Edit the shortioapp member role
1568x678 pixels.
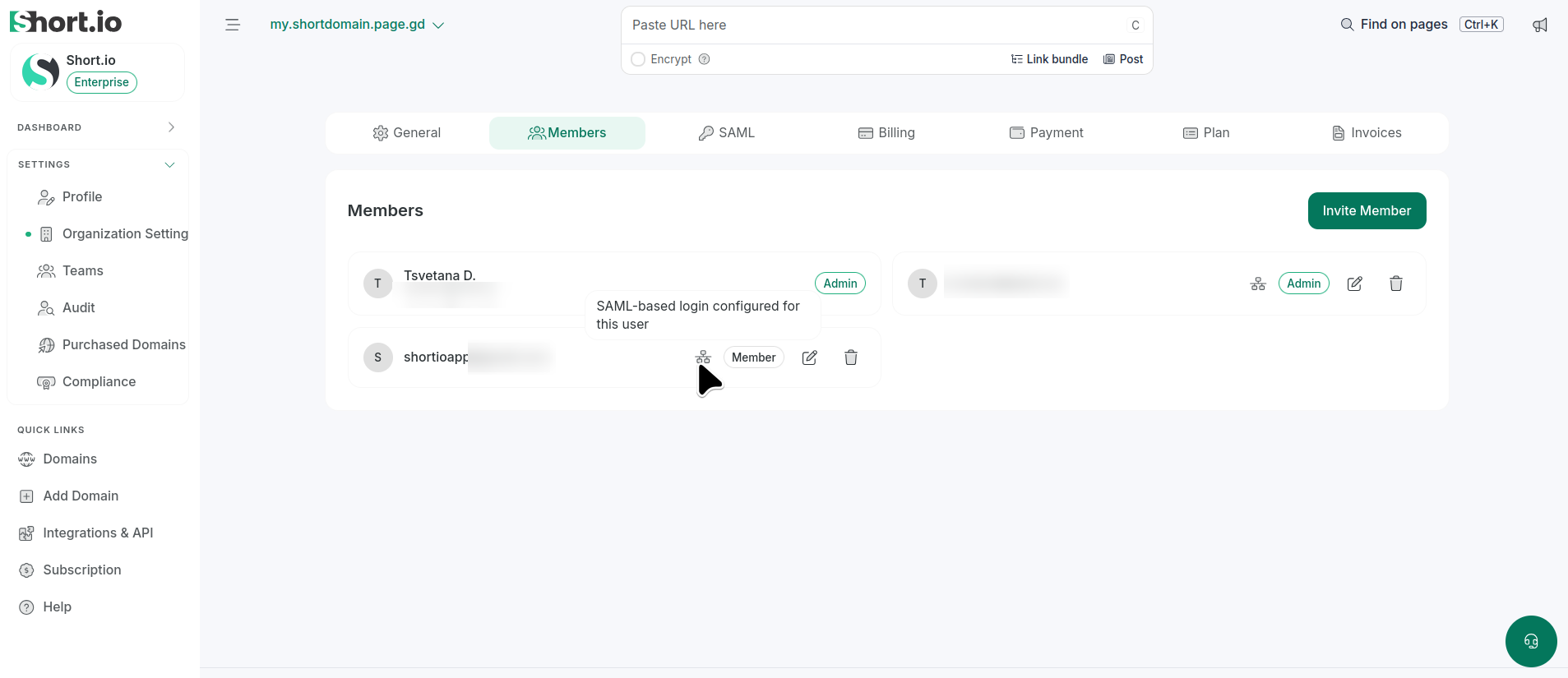tap(810, 357)
